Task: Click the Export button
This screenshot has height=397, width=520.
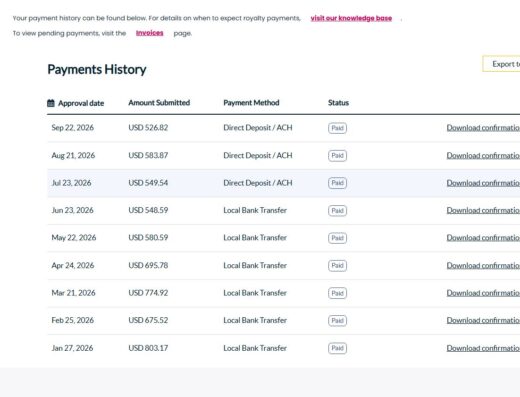Action: point(502,64)
